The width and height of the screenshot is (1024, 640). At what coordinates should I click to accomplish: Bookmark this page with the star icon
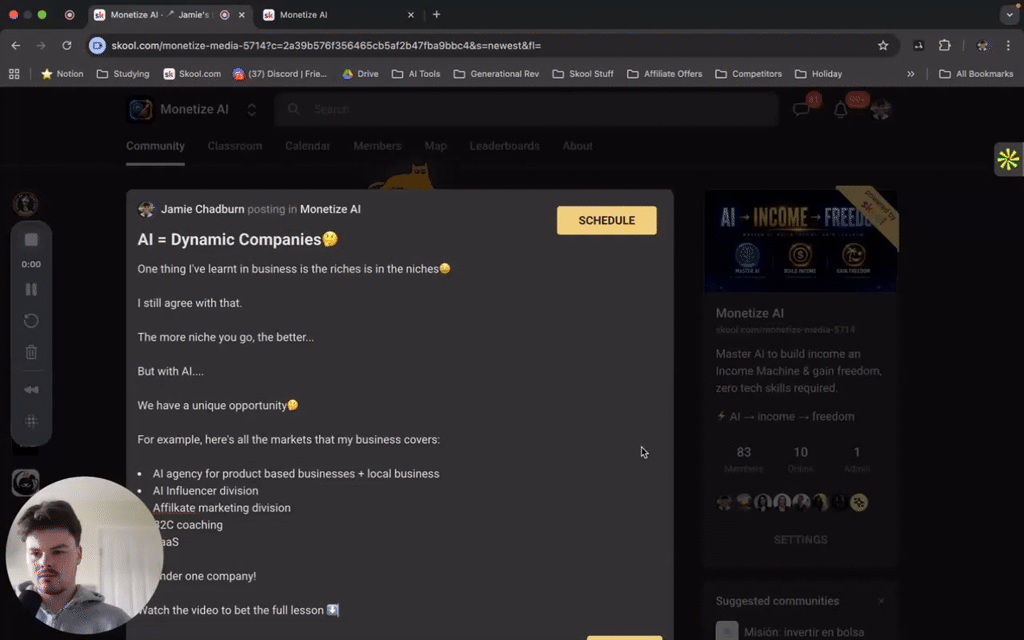[883, 45]
